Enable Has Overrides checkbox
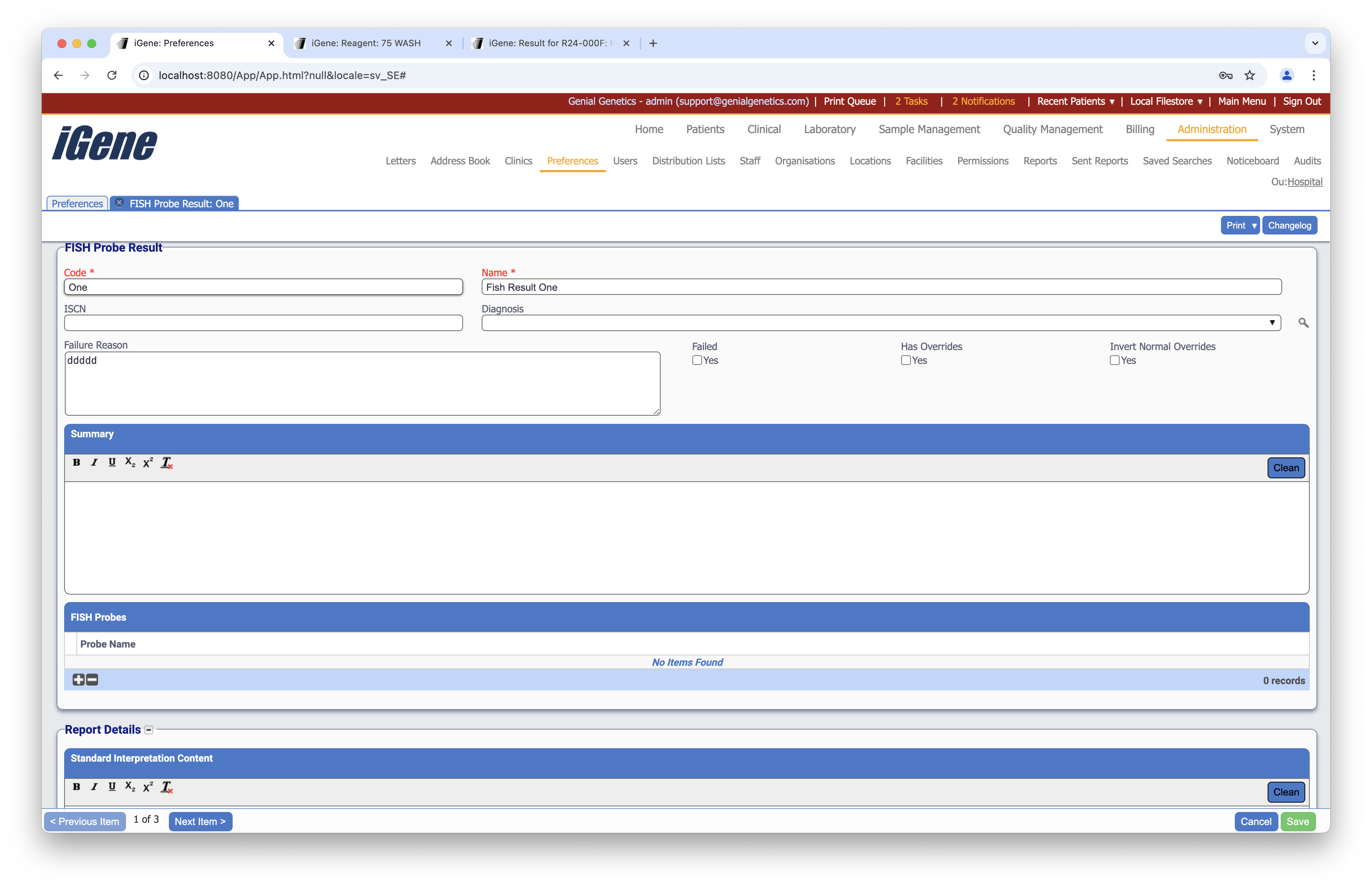Viewport: 1372px width, 888px height. (906, 360)
